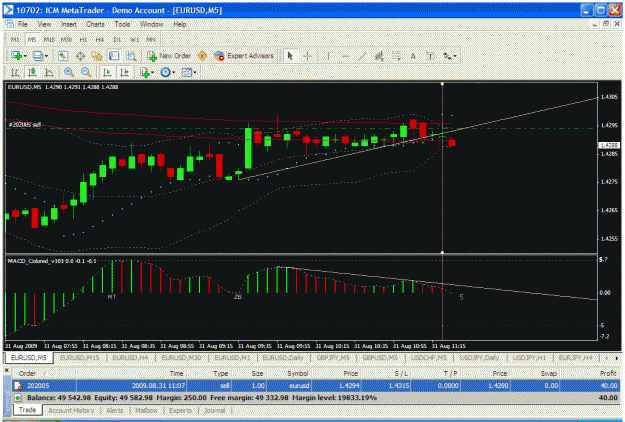The height and width of the screenshot is (422, 625).
Task: Select the vertical line drawing tool
Action: click(x=328, y=56)
